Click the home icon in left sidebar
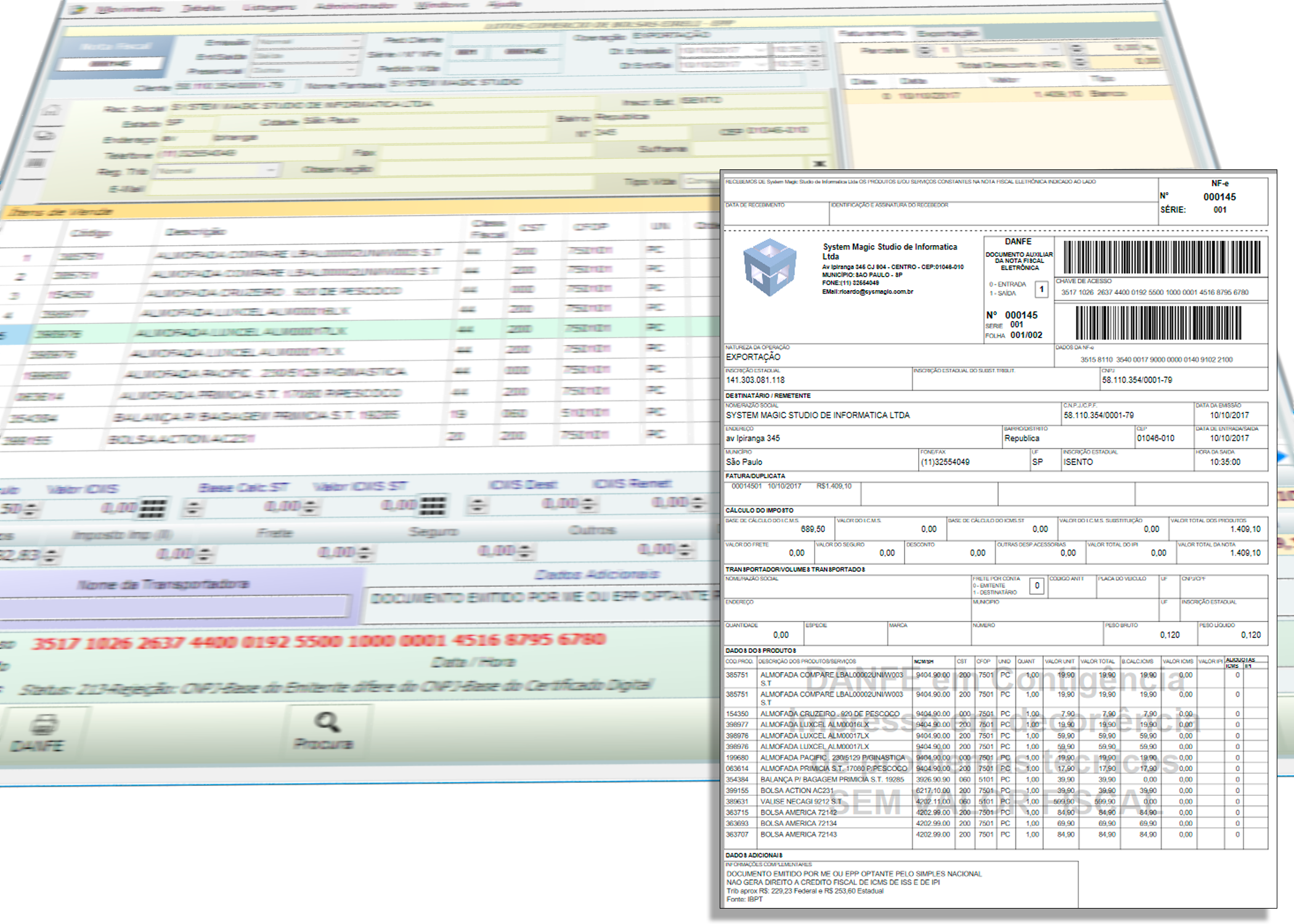1294x924 pixels. [51, 111]
